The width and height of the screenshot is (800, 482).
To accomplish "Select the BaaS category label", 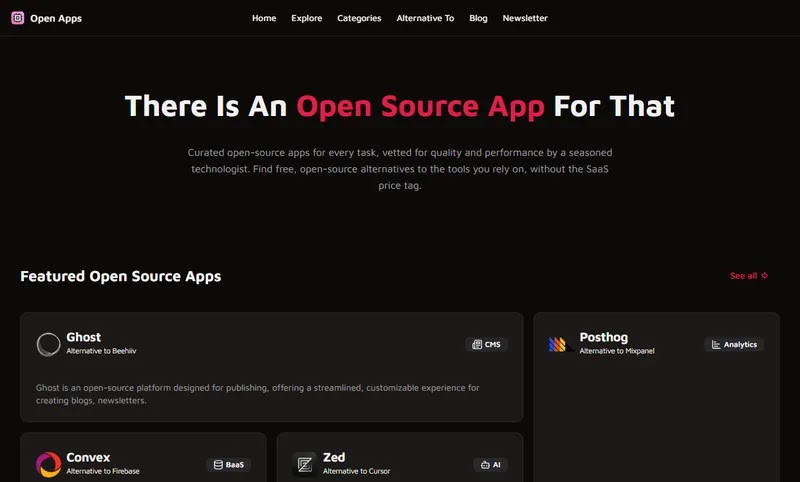I will point(235,465).
